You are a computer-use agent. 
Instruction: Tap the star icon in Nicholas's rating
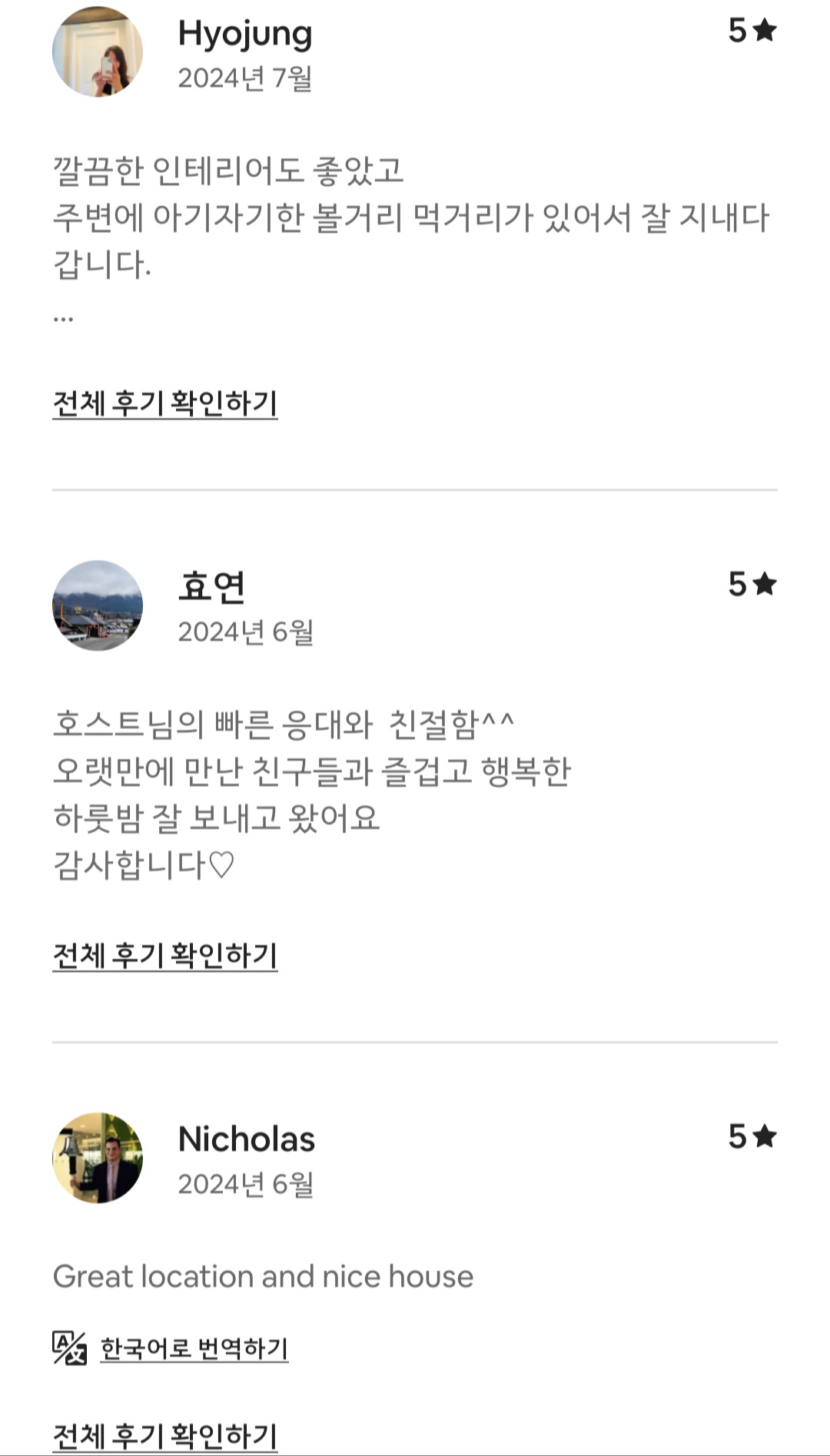765,1136
